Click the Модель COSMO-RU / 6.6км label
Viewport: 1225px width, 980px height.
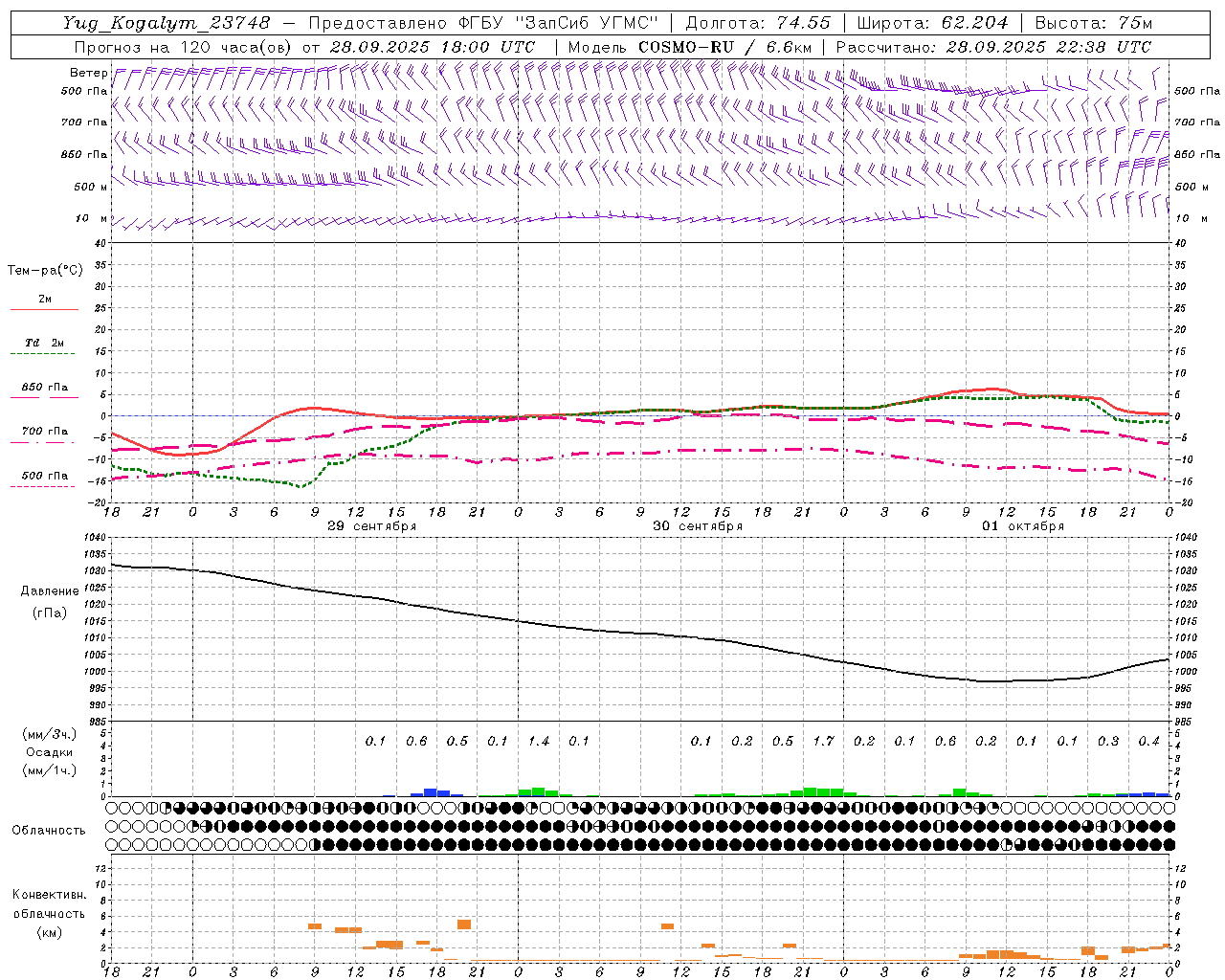click(x=689, y=47)
